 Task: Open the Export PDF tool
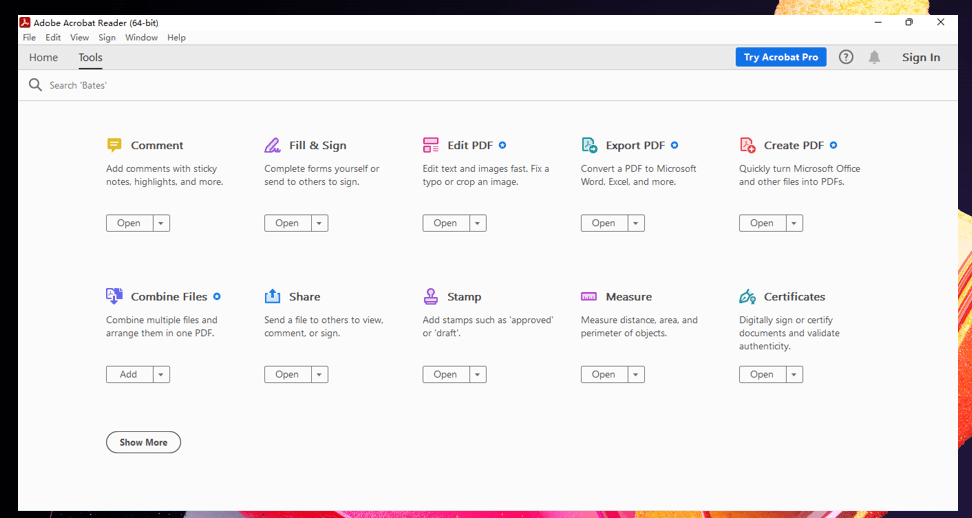click(604, 223)
